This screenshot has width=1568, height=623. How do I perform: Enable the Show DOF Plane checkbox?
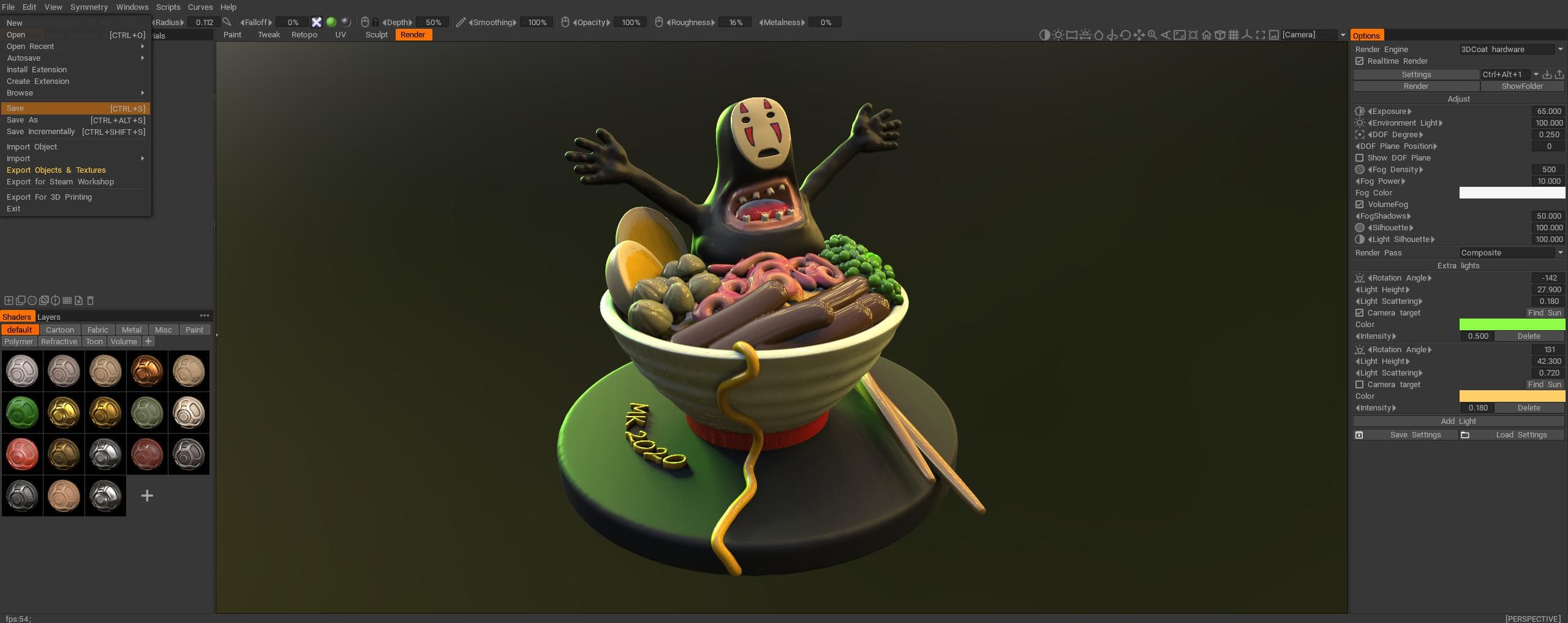point(1360,158)
